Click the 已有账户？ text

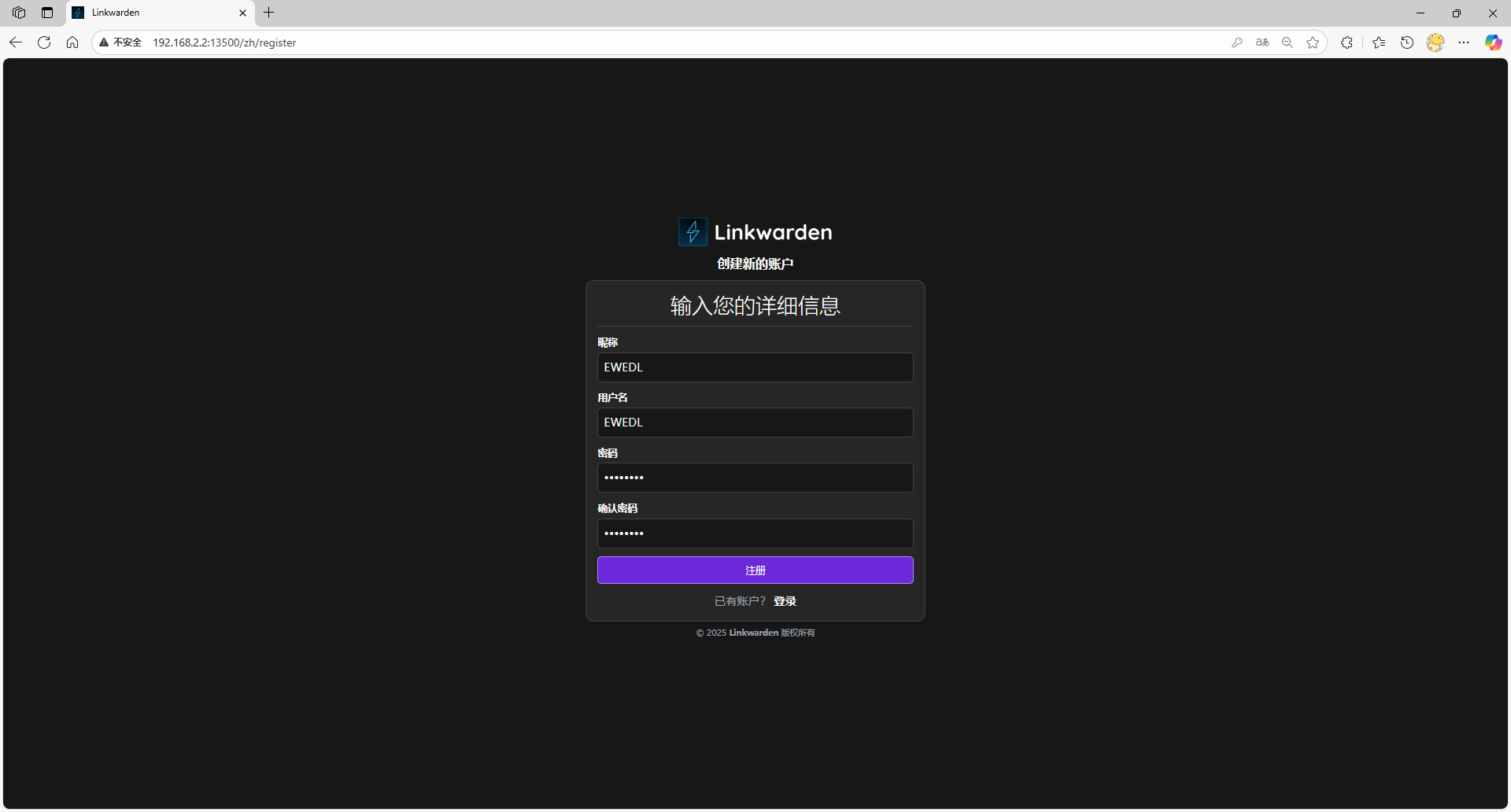pyautogui.click(x=740, y=601)
